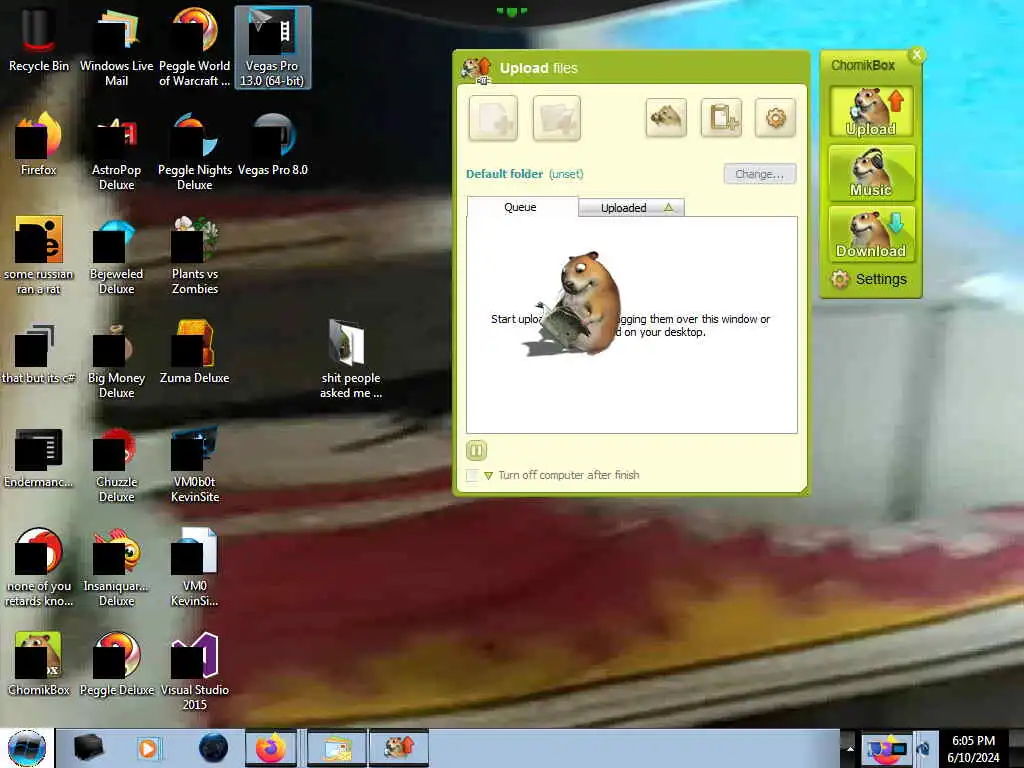Open the Windows Start menu
The image size is (1024, 768).
(26, 748)
